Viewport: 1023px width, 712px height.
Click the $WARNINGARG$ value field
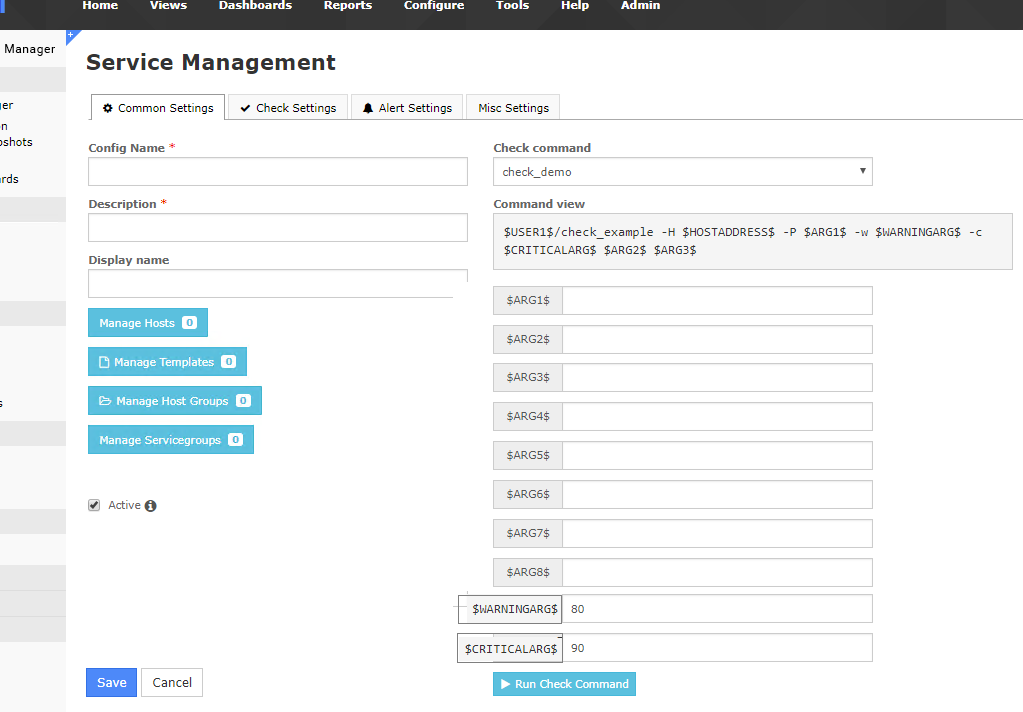coord(717,609)
